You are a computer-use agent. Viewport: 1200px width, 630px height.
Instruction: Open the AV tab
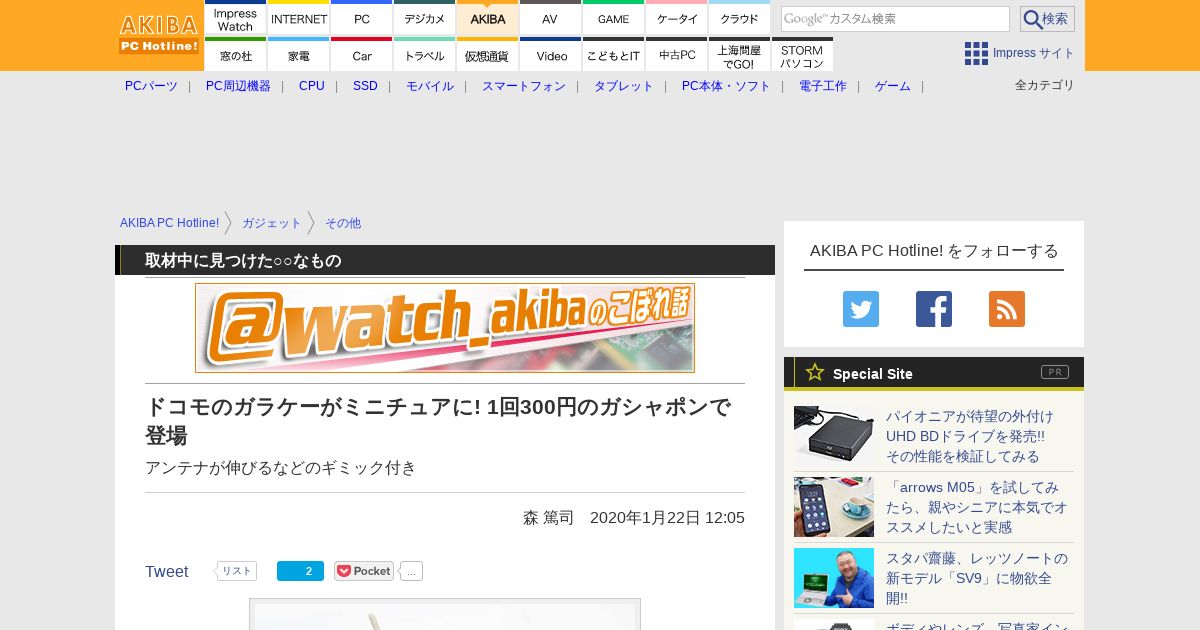550,18
